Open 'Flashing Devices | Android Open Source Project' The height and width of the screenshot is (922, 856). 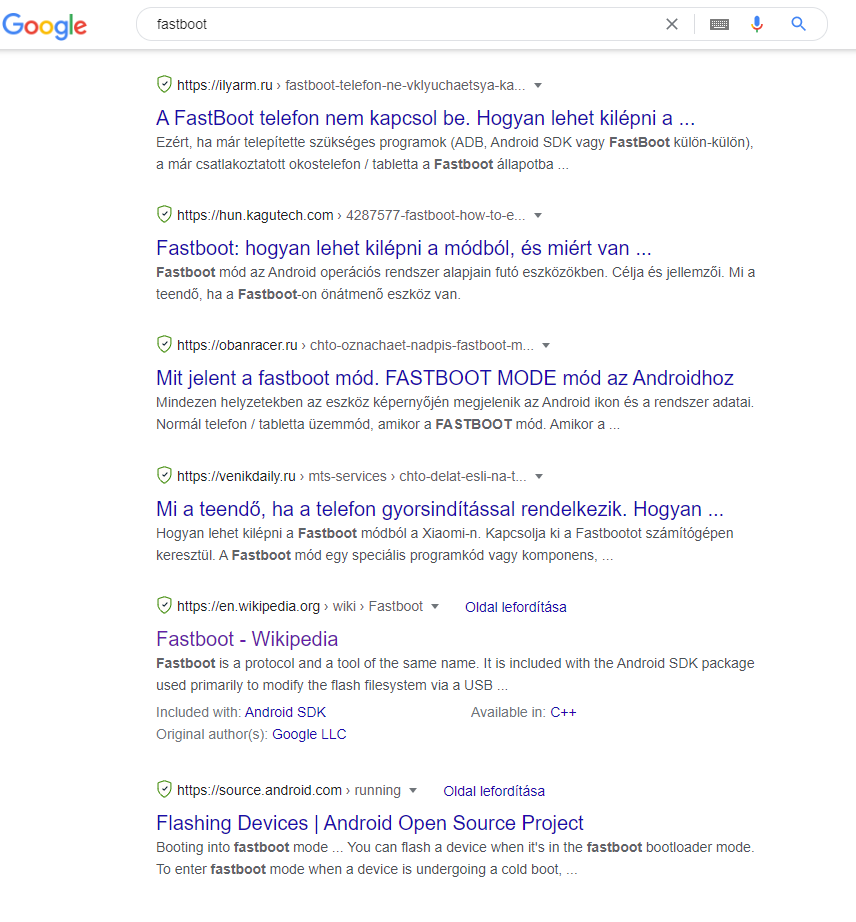tap(370, 823)
